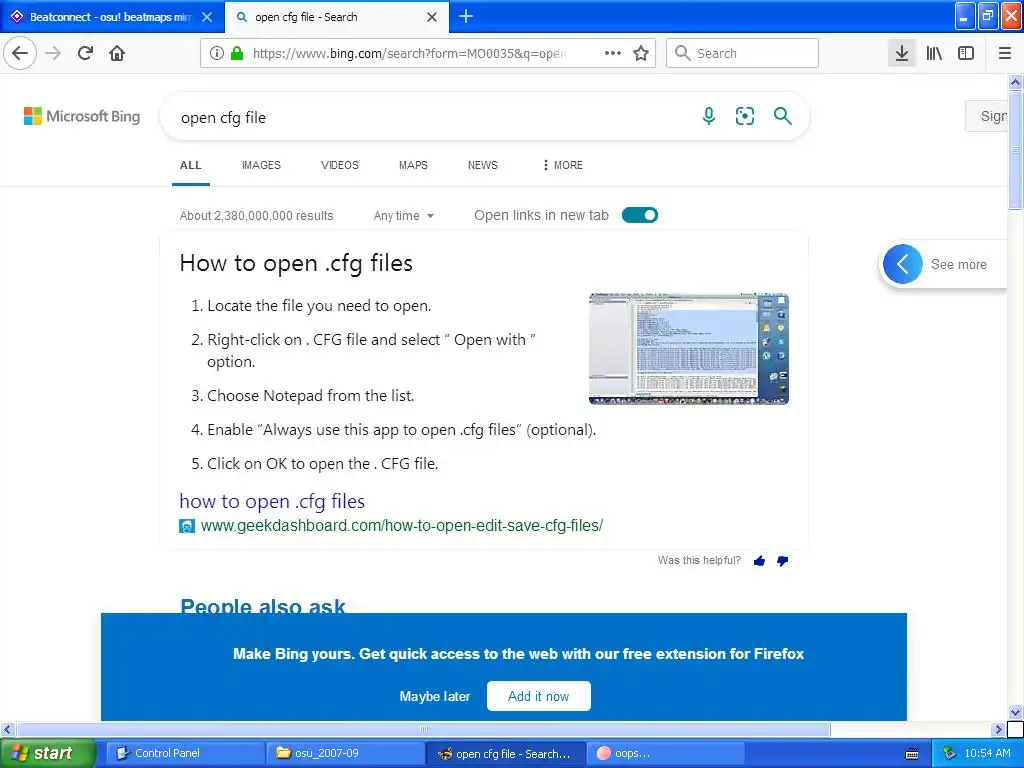
Task: Switch to the VIDEOS tab
Action: click(x=340, y=165)
